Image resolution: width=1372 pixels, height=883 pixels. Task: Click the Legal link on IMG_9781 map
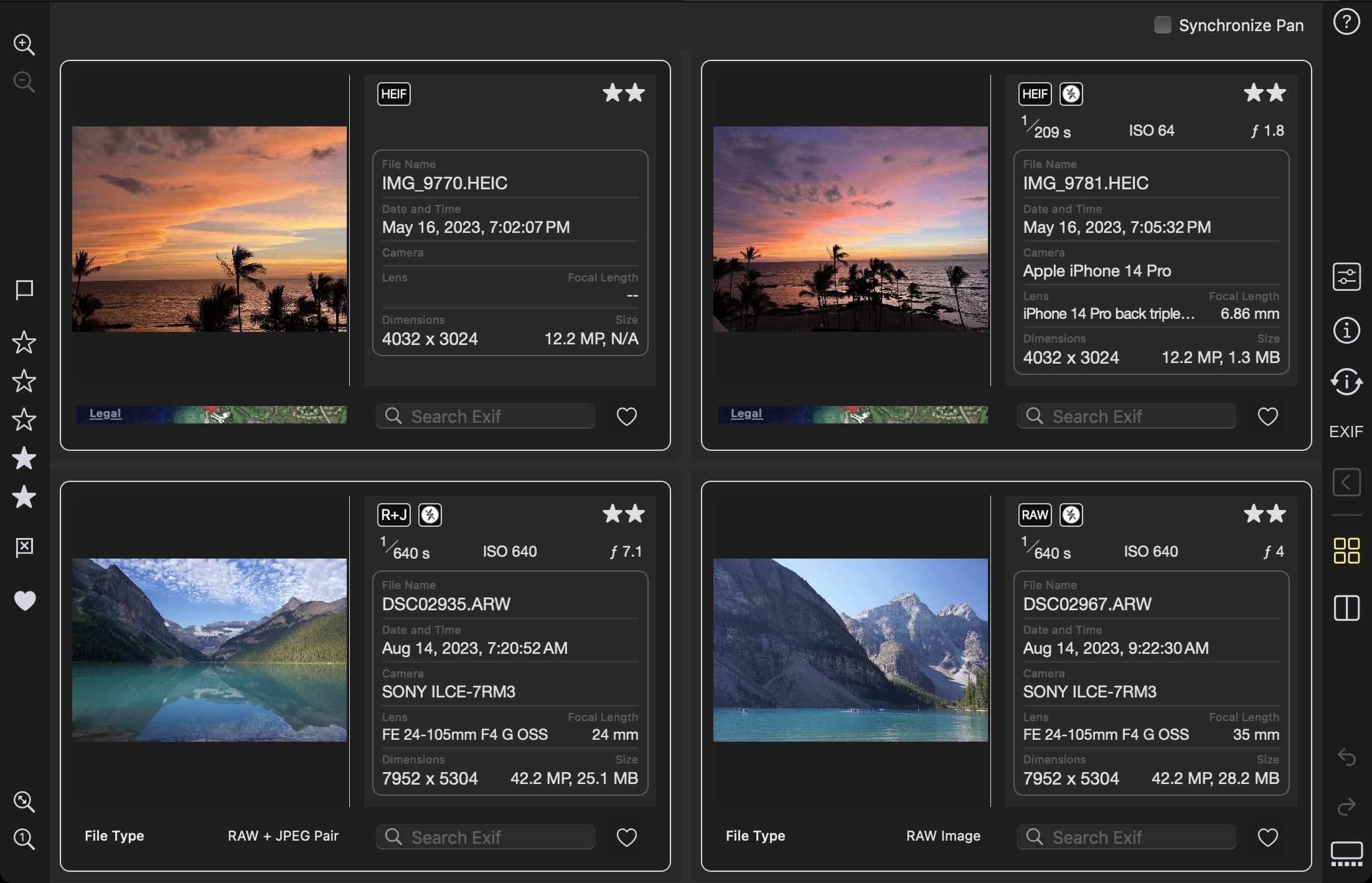tap(746, 413)
